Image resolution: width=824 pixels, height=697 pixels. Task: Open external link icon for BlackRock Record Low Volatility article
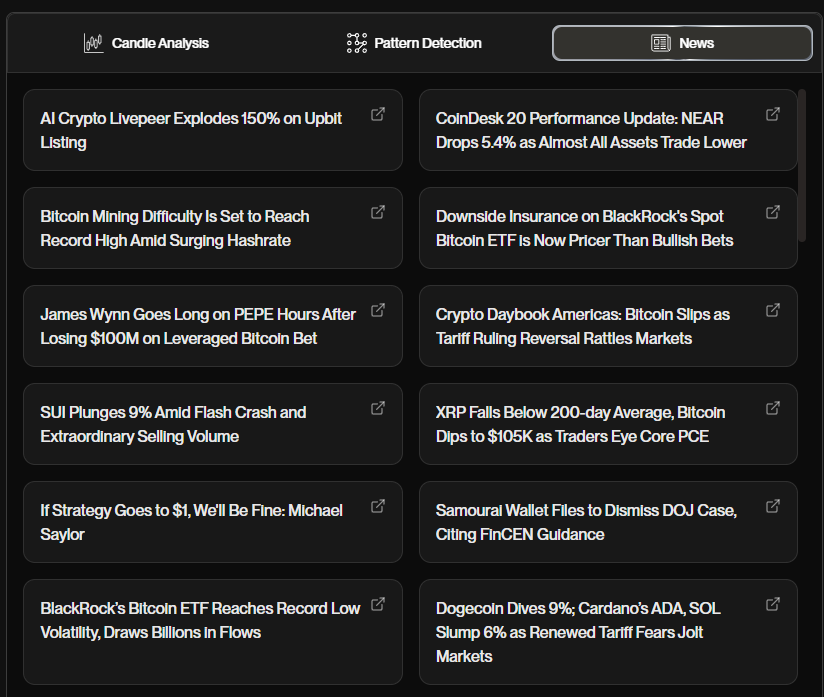click(x=378, y=604)
